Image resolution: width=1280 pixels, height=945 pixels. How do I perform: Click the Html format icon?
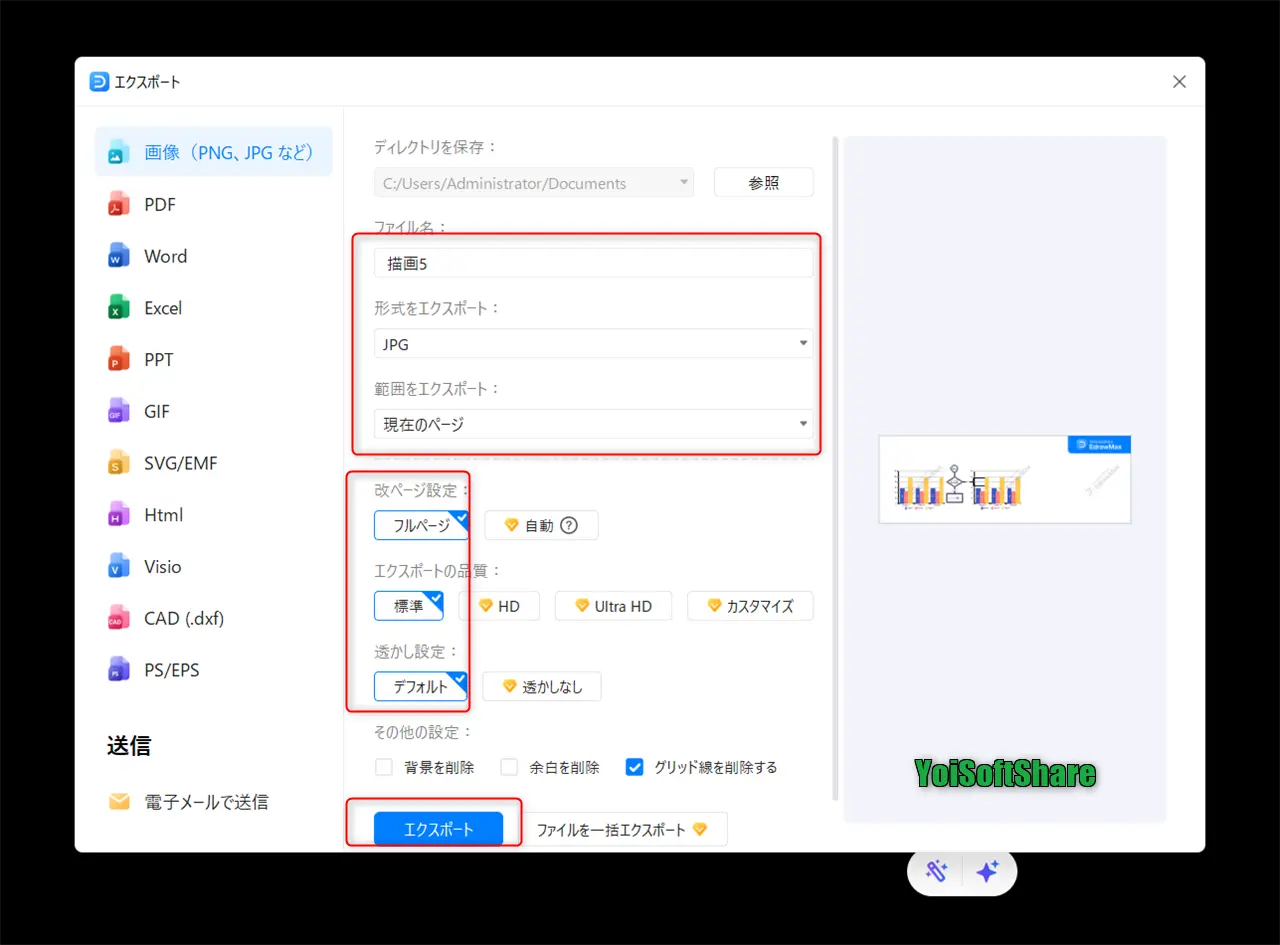point(119,515)
